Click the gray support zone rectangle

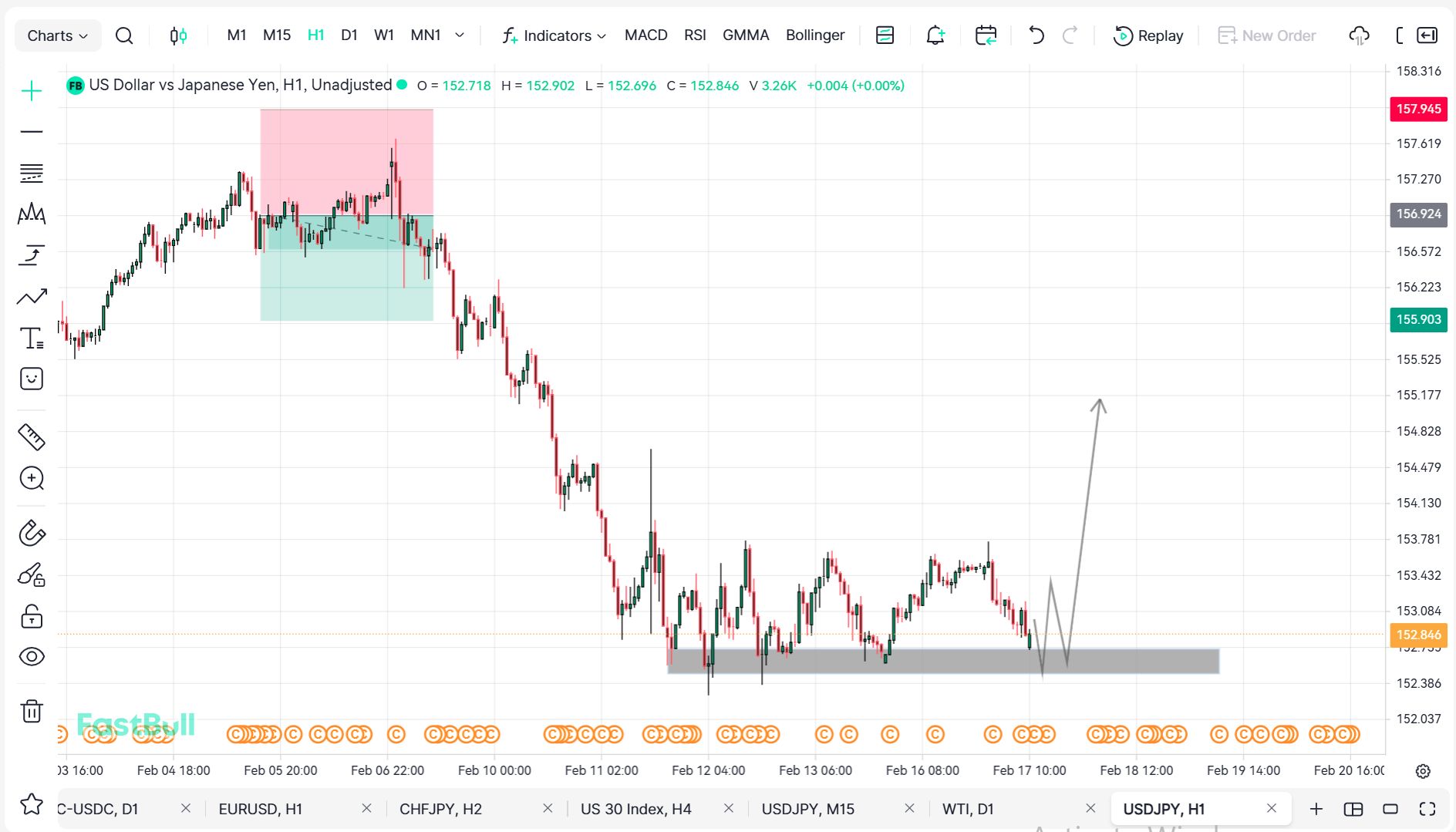(942, 661)
